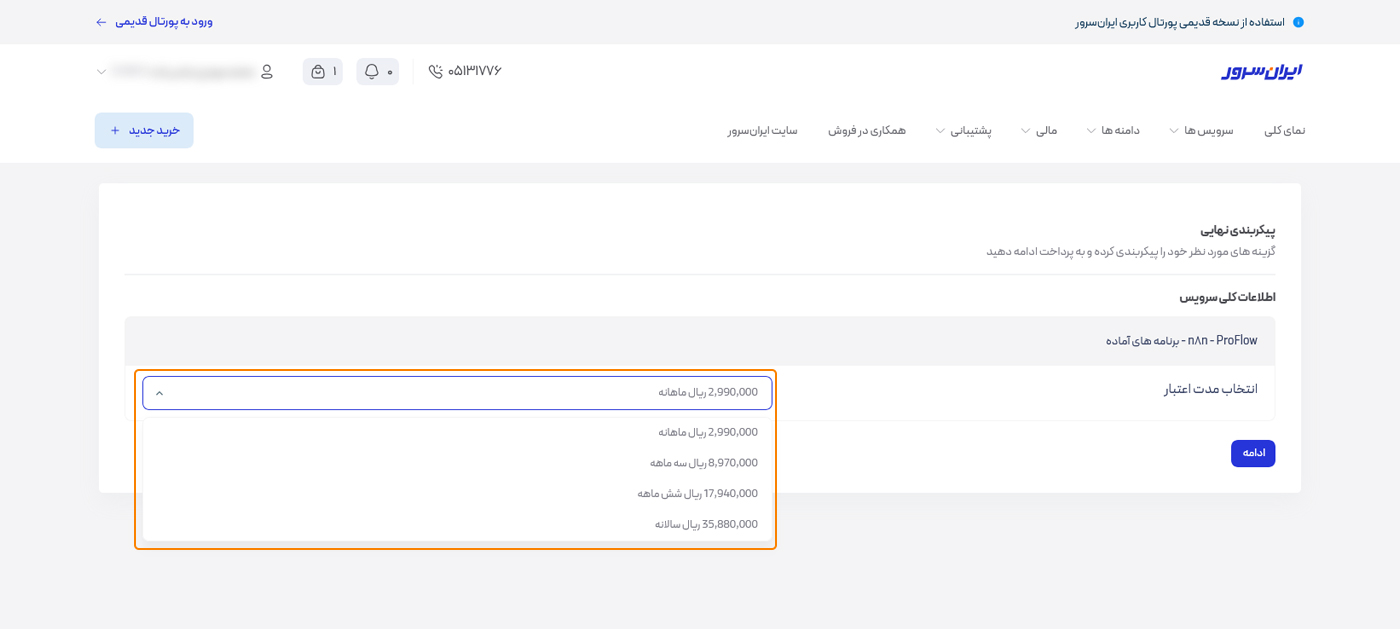Click the phone support icon
The height and width of the screenshot is (629, 1400).
435,72
